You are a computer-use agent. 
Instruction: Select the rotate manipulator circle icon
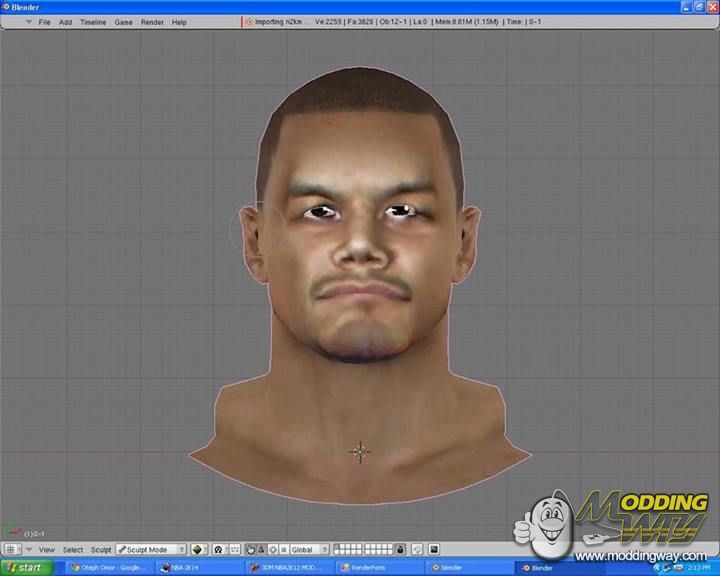(272, 550)
